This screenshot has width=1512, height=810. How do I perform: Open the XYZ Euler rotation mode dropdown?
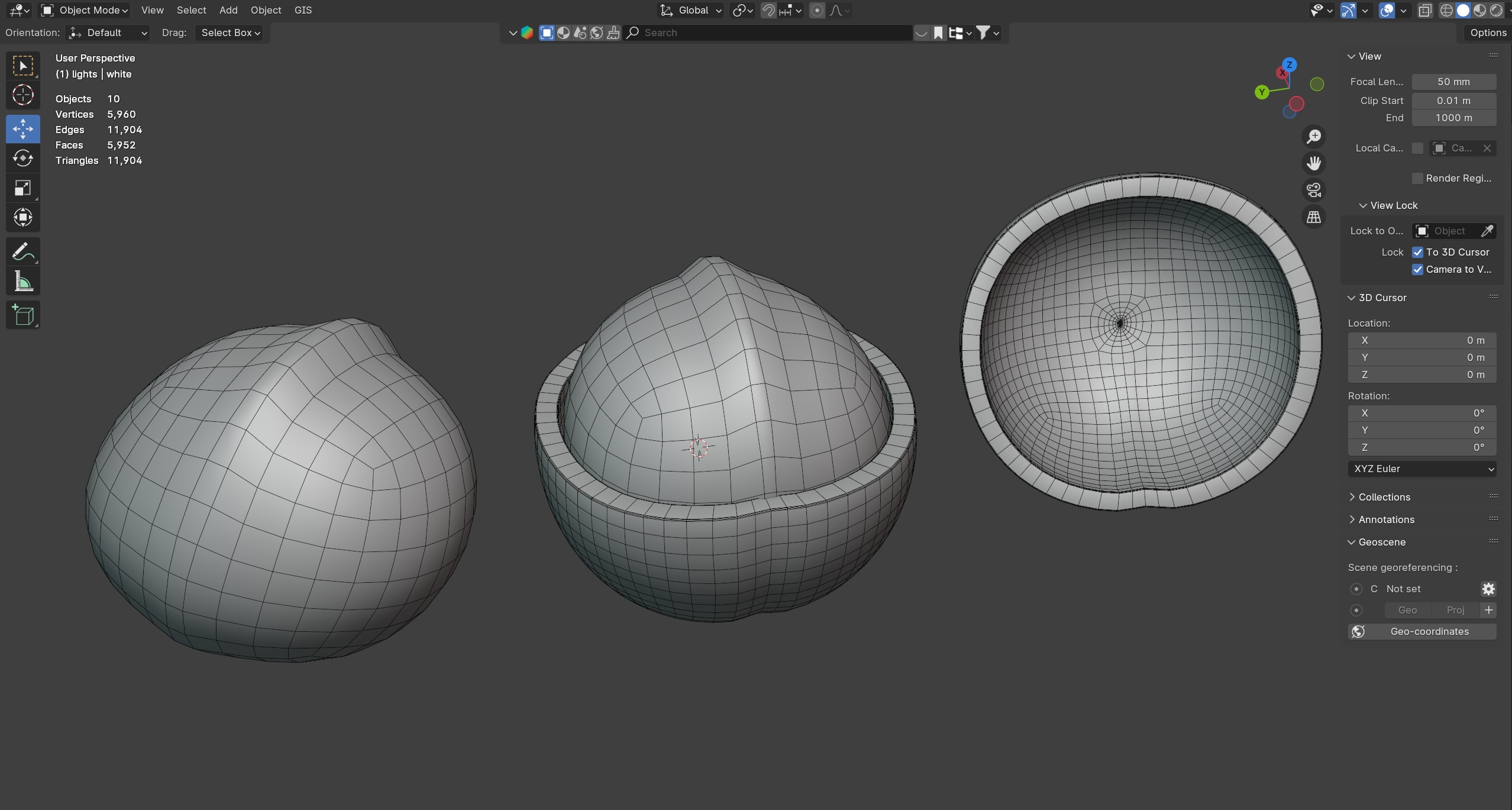[x=1422, y=469]
